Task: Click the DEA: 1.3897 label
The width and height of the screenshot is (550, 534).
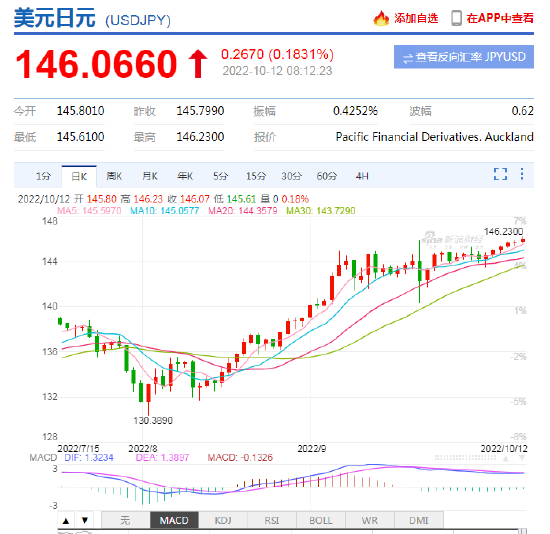Action: click(x=162, y=458)
